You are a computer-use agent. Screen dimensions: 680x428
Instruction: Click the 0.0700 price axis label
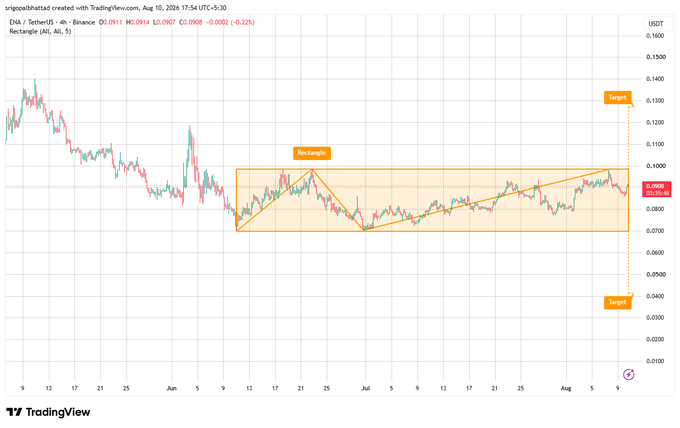click(655, 231)
